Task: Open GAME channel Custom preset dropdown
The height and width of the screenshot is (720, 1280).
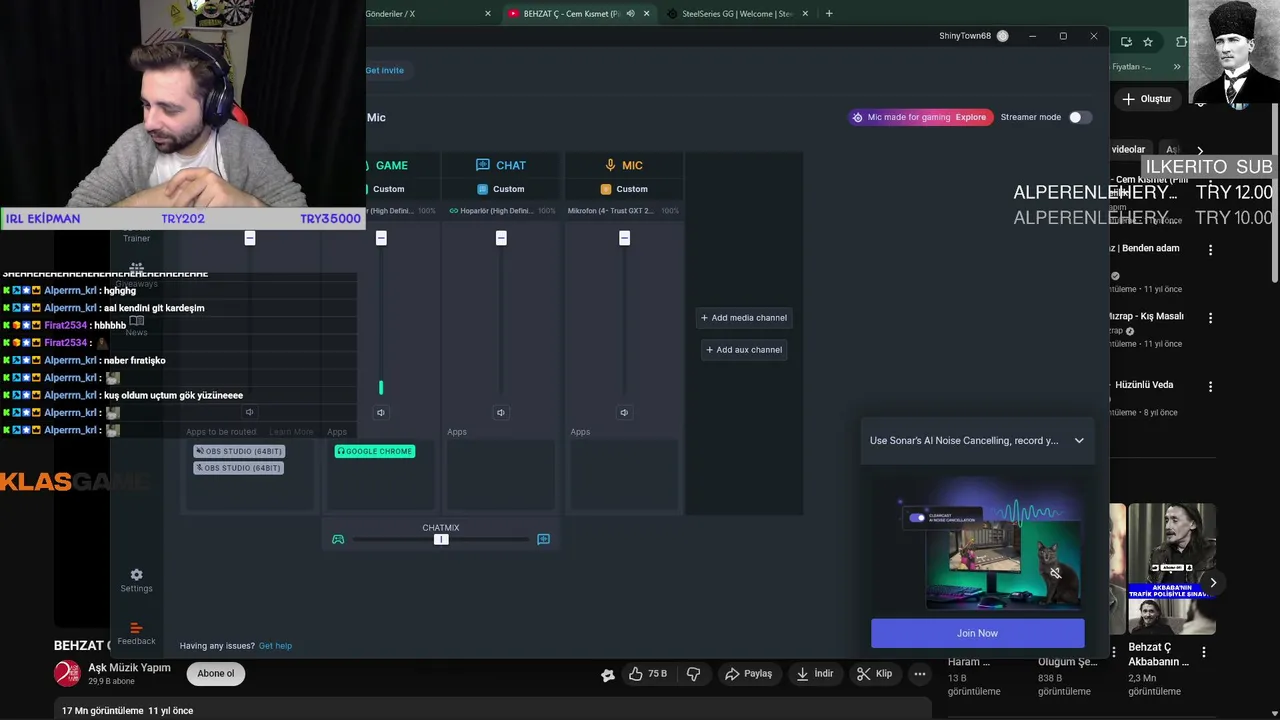Action: coord(388,189)
